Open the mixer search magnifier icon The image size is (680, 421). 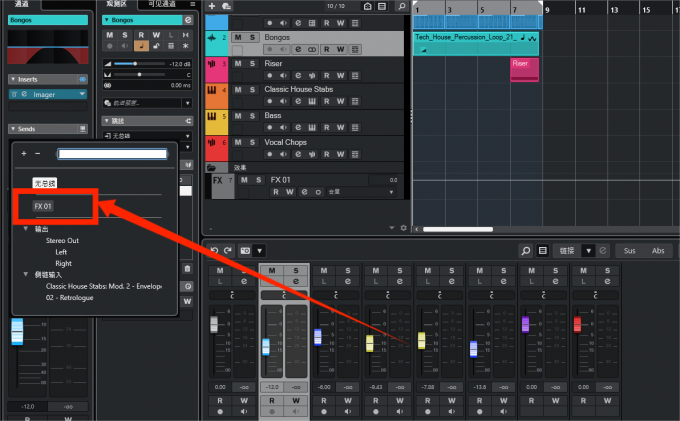point(526,251)
